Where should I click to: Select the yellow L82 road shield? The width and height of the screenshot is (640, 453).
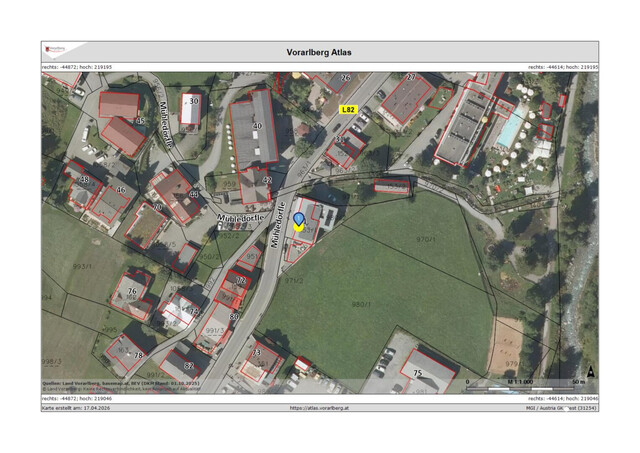[348, 107]
